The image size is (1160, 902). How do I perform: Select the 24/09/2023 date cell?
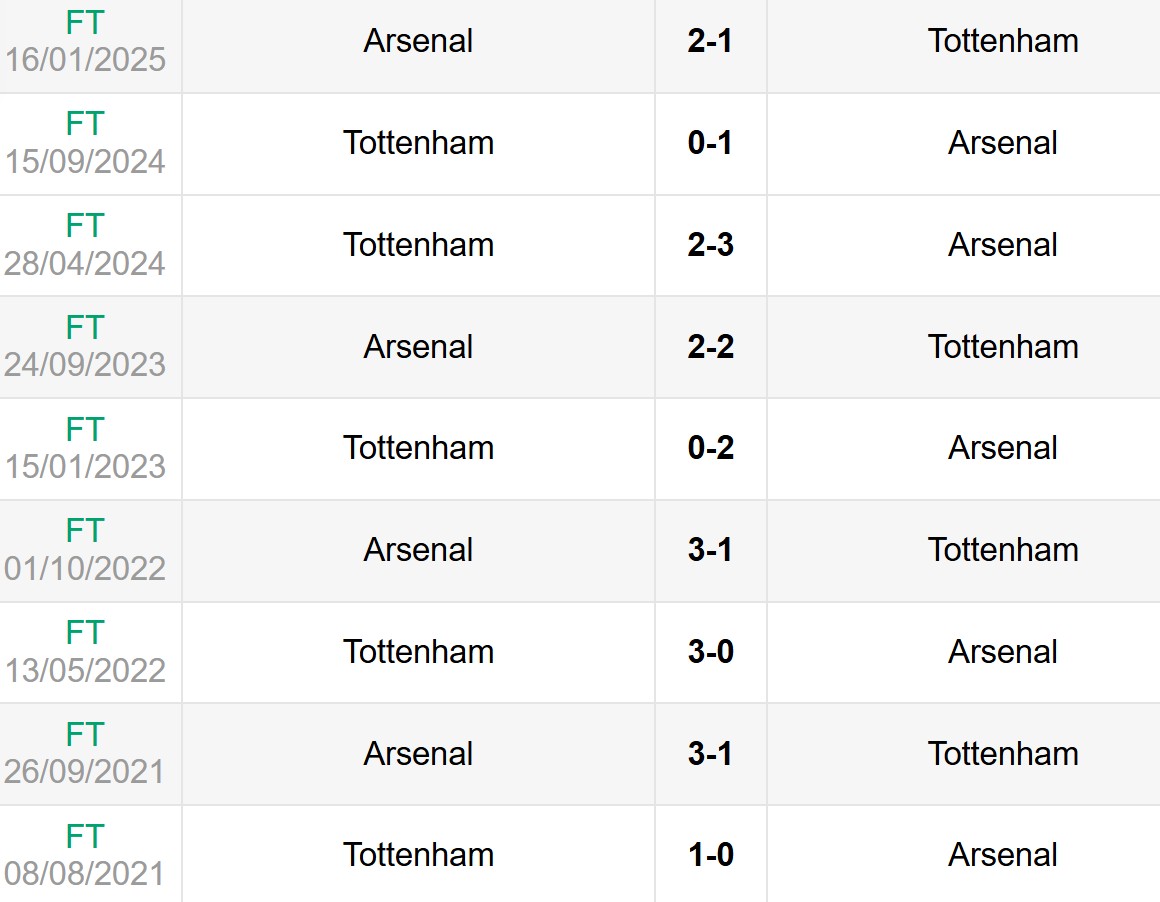[x=85, y=366]
